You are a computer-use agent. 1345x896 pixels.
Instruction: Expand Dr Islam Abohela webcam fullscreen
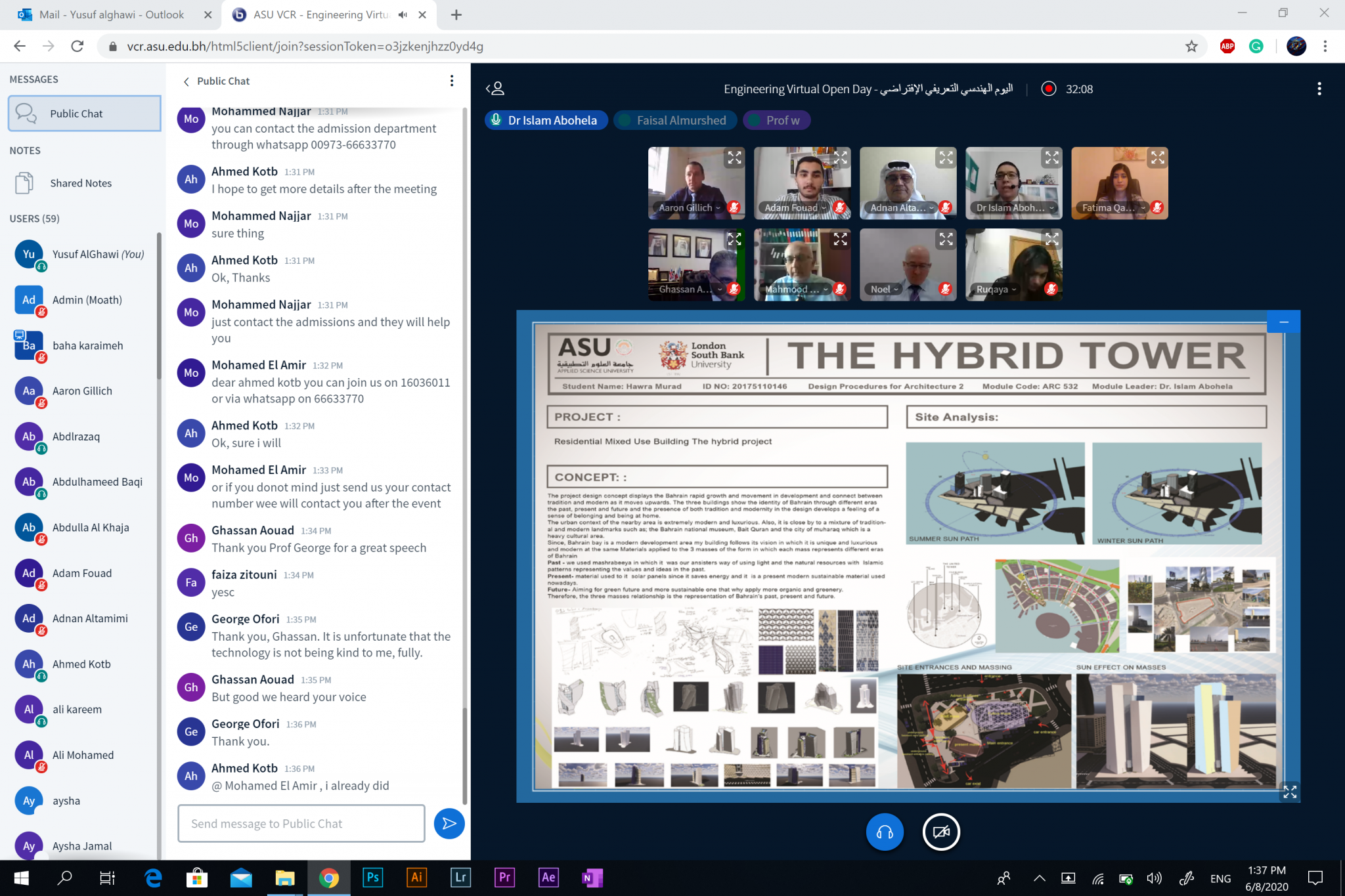pos(1052,158)
